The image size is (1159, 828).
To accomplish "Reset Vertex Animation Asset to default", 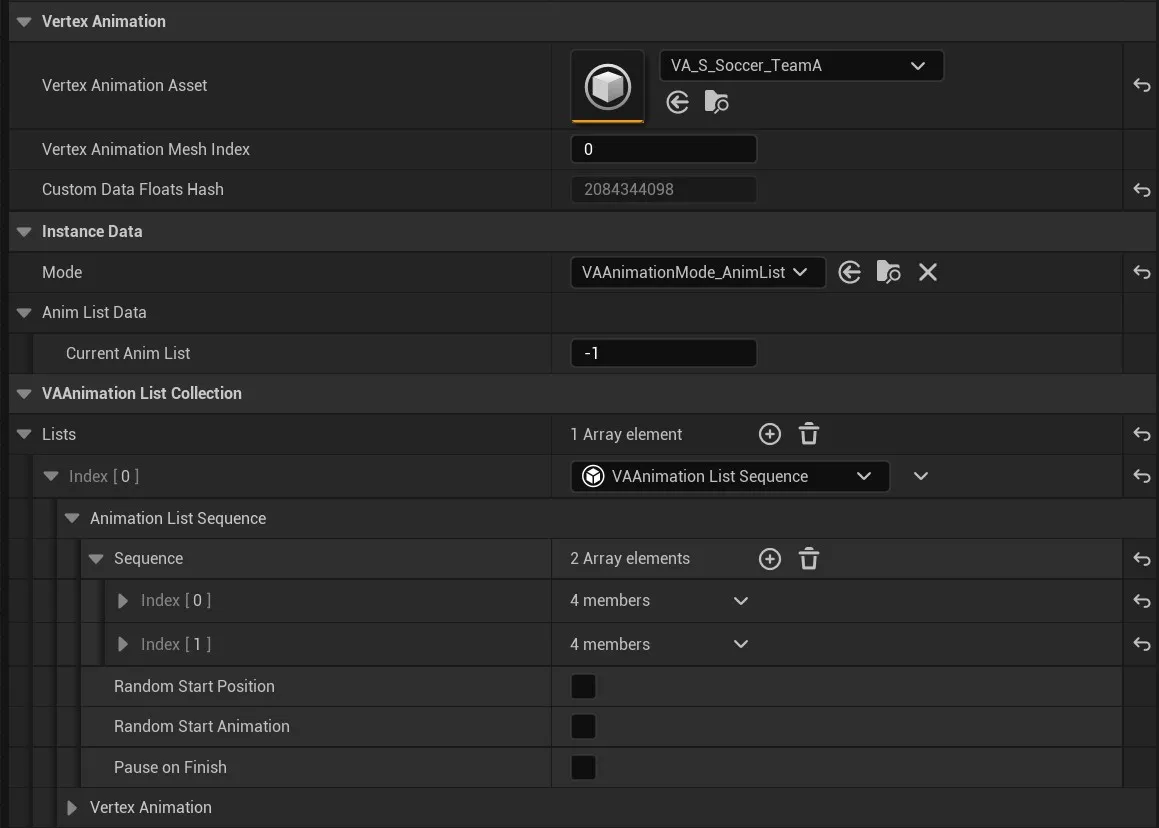I will 1141,85.
